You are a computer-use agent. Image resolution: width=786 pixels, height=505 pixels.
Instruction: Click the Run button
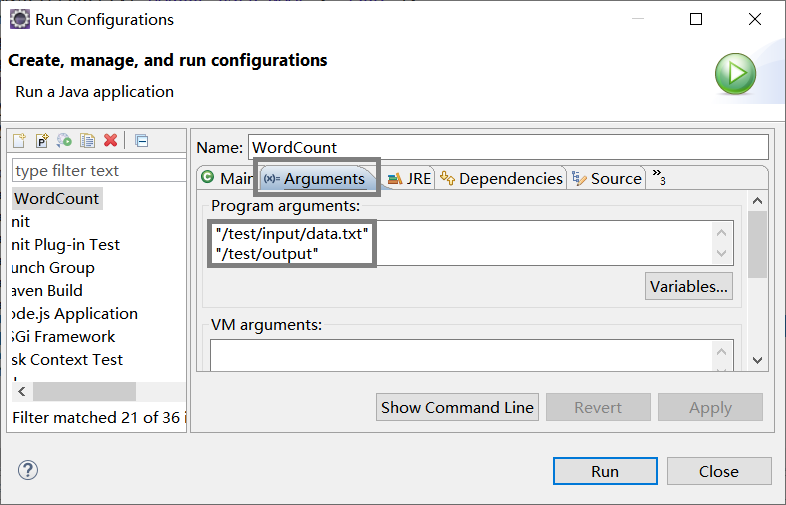(604, 471)
